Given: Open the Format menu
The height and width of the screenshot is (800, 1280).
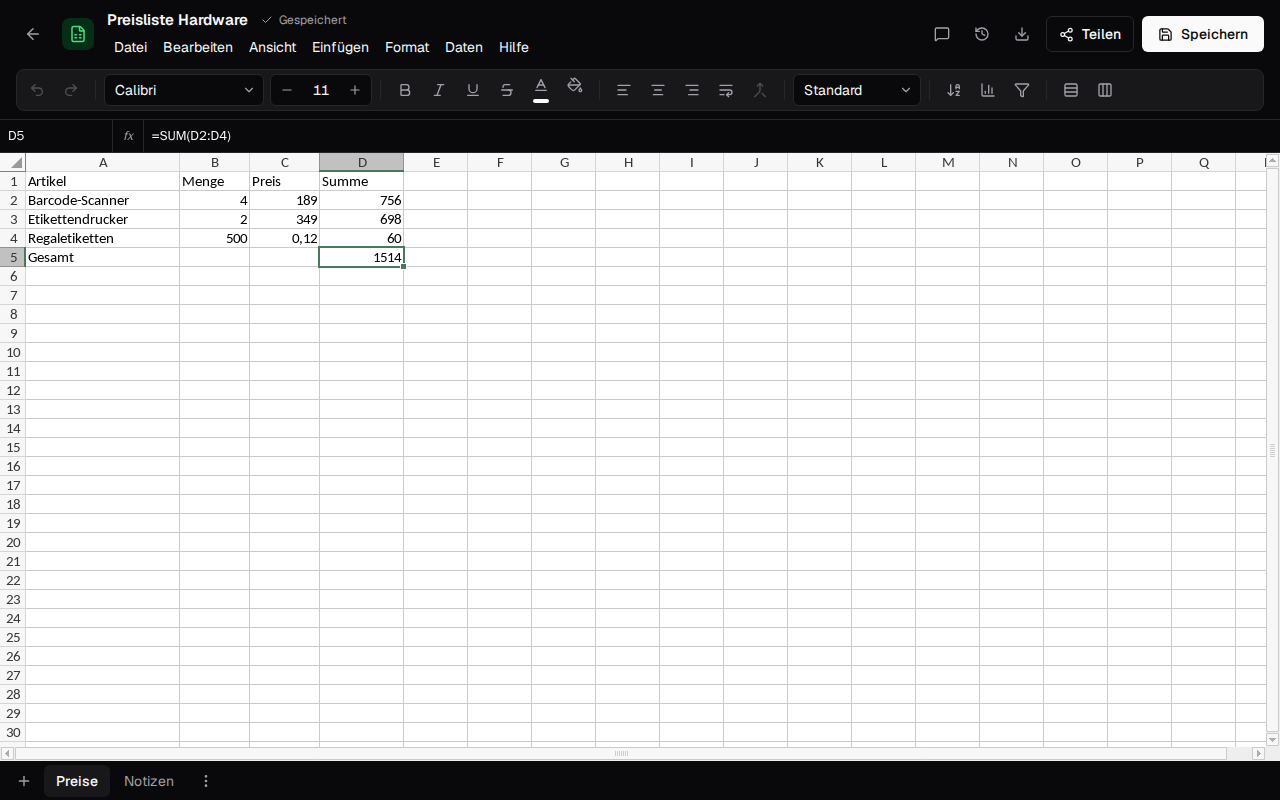Looking at the screenshot, I should pyautogui.click(x=407, y=47).
